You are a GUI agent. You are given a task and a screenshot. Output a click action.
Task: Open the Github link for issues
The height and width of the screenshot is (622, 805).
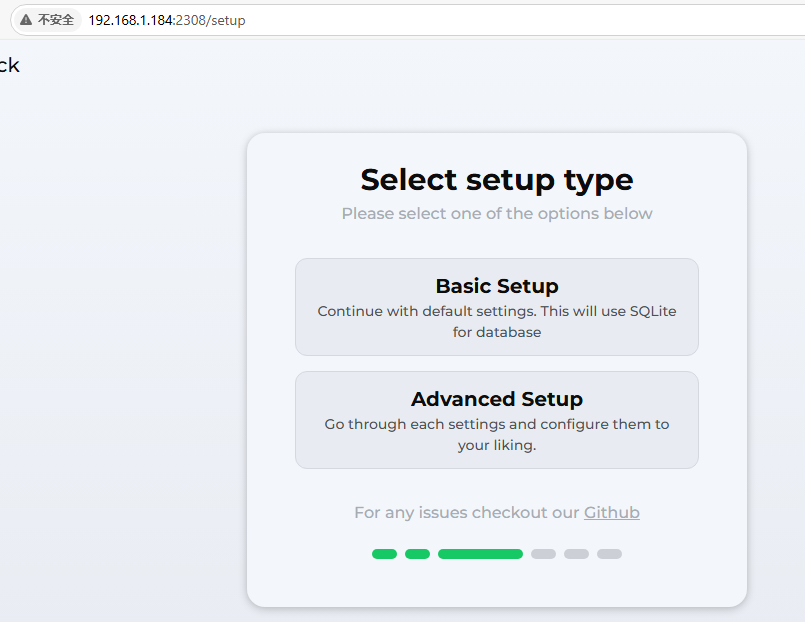[x=611, y=513]
